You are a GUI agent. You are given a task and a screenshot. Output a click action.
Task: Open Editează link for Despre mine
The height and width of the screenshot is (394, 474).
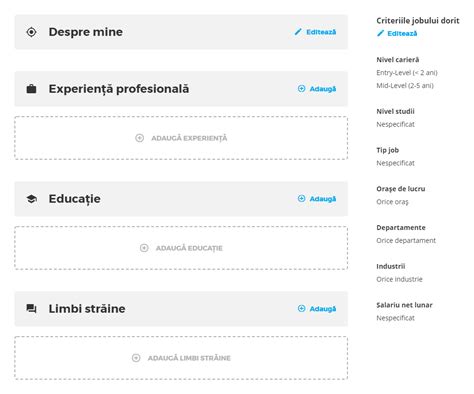tap(321, 32)
